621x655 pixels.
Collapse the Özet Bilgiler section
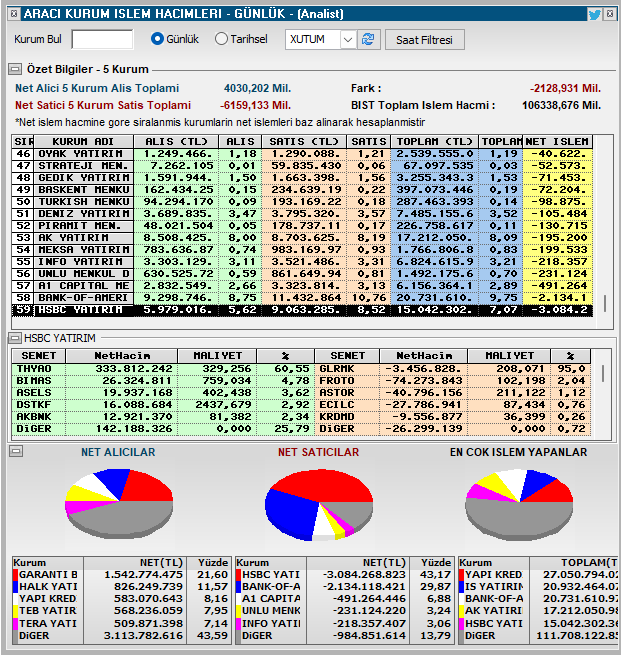[x=15, y=69]
